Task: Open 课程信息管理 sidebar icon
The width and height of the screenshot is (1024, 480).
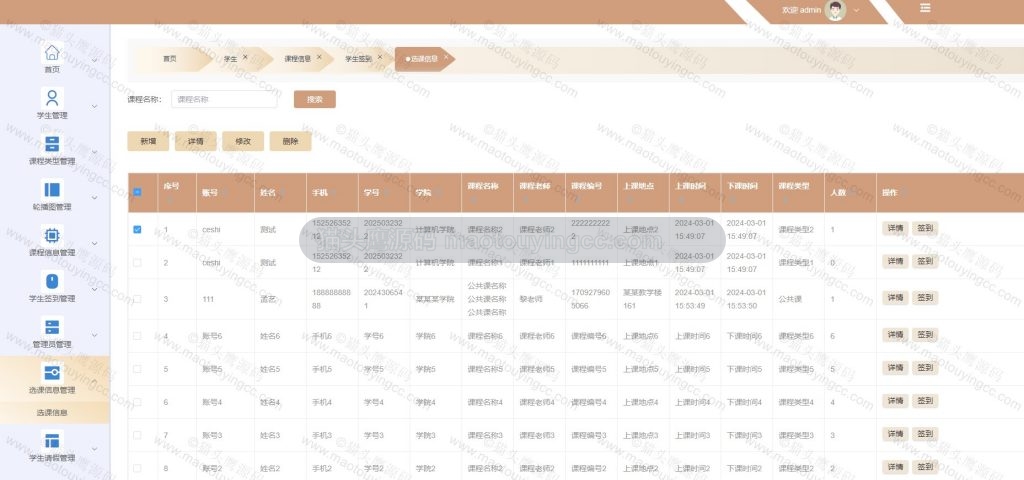Action: tap(52, 235)
